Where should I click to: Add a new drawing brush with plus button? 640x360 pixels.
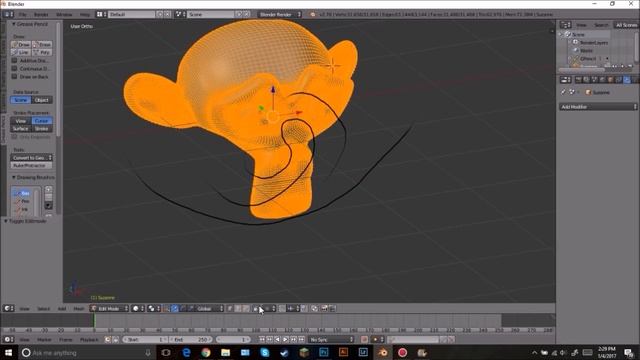coord(49,189)
